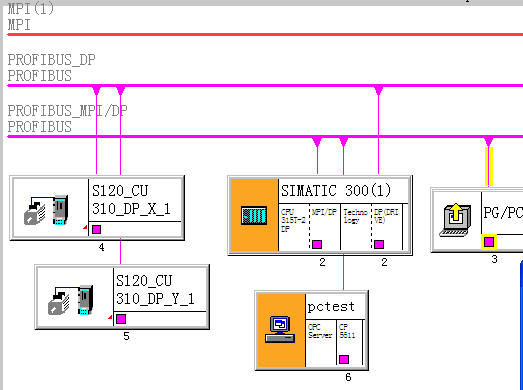Select the DP(DRIVE) interface square
Screen dimensions: 523x390
point(379,245)
